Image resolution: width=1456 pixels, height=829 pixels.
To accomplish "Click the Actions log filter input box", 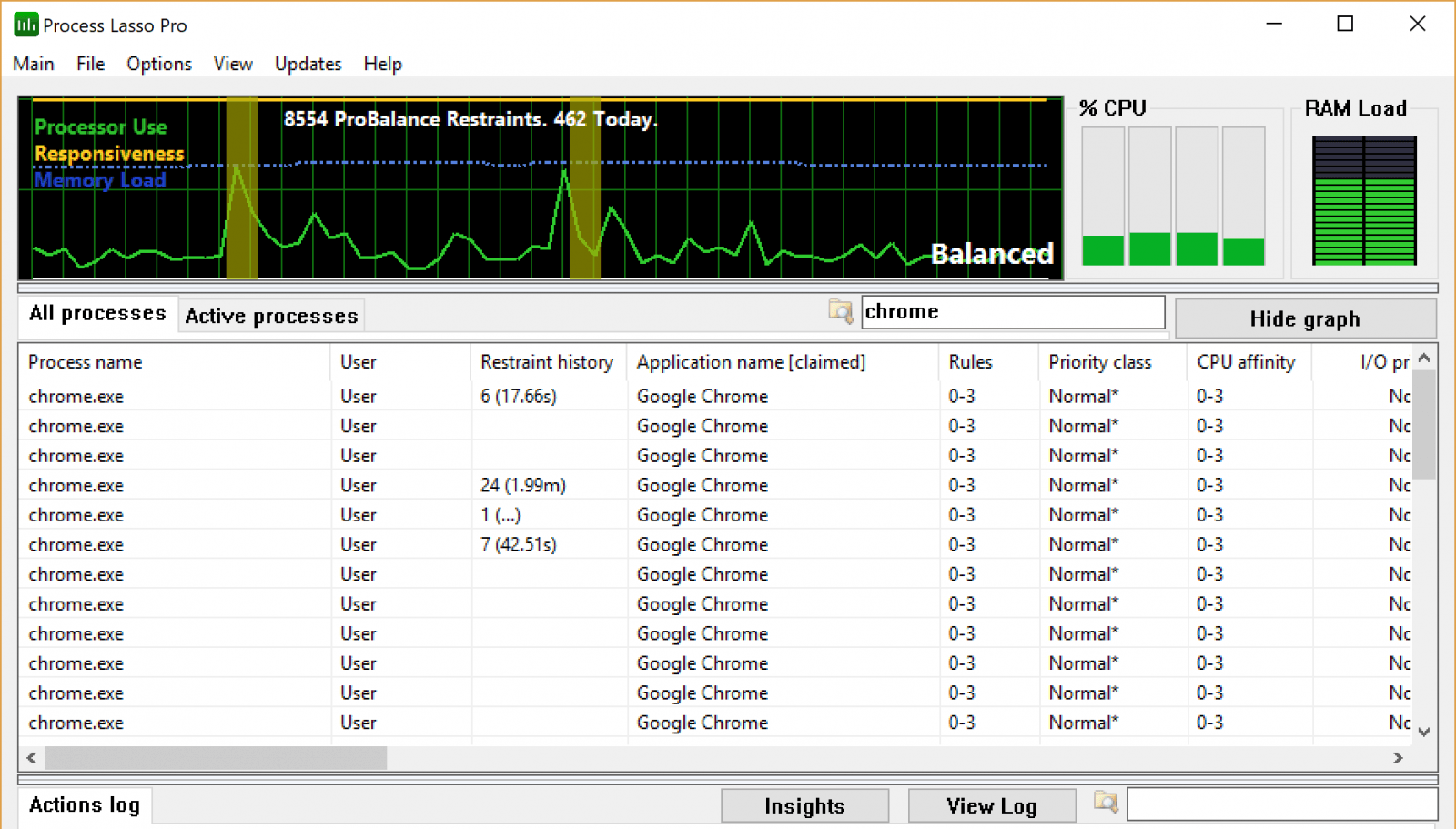I will pyautogui.click(x=1281, y=804).
